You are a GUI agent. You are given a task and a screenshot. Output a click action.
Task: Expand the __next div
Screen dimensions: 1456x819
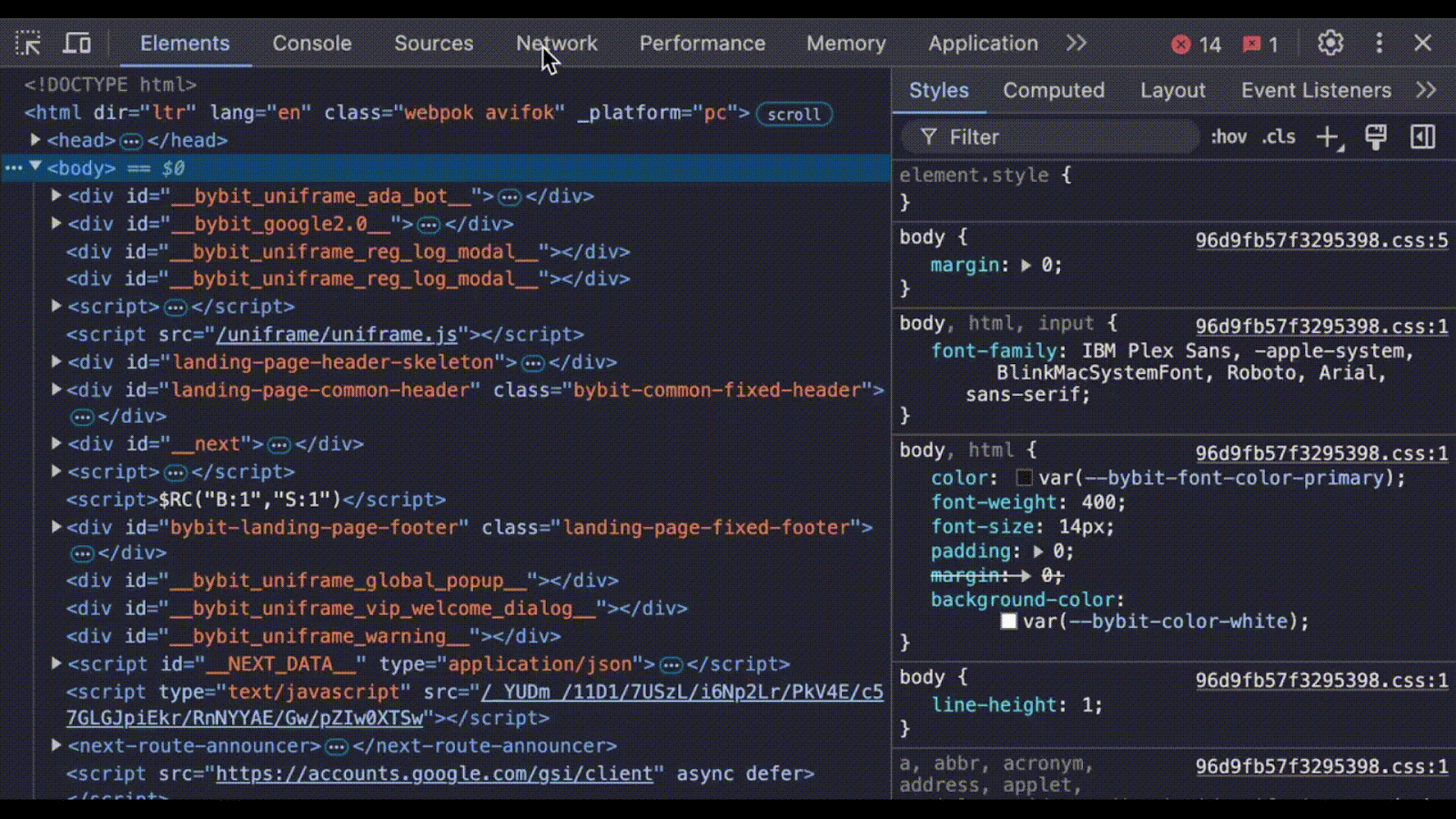pyautogui.click(x=56, y=443)
